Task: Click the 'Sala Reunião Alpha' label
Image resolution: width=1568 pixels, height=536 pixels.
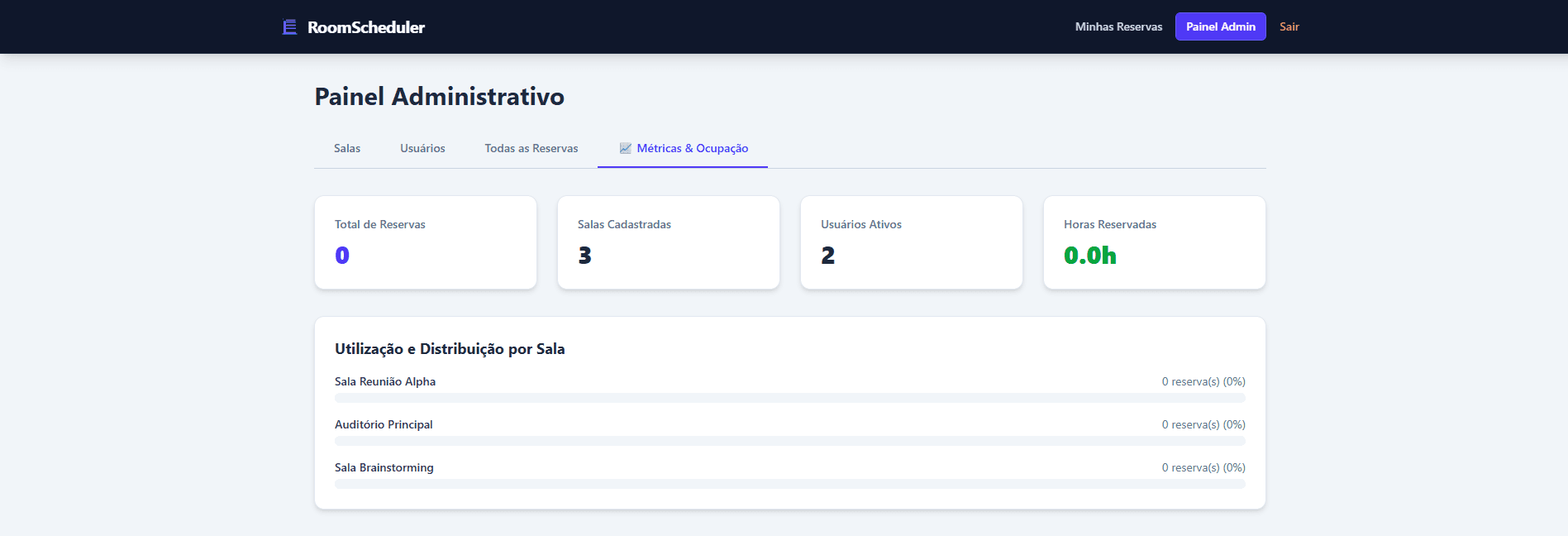Action: tap(385, 381)
